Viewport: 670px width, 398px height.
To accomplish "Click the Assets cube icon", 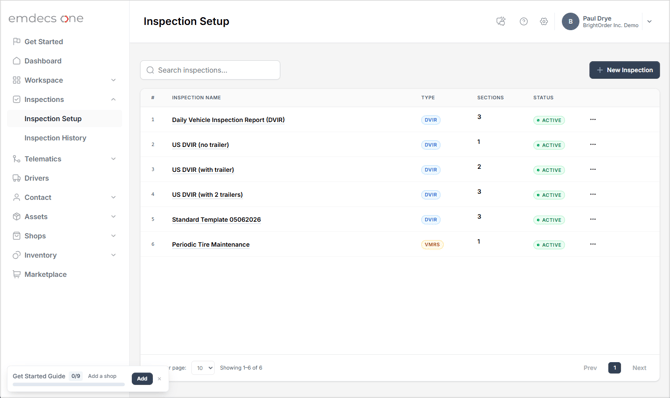I will (x=17, y=216).
